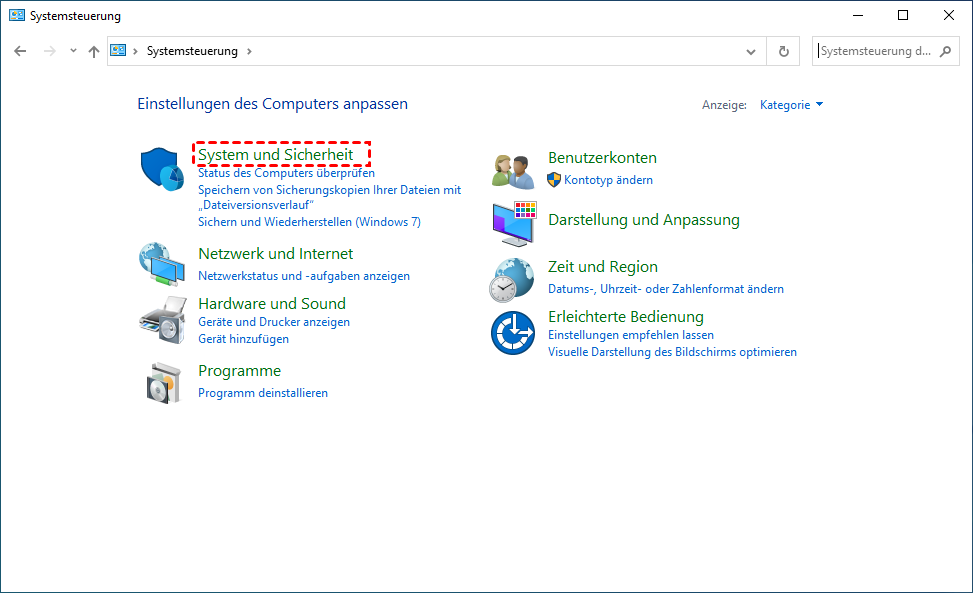
Task: Open Programme category
Action: tap(240, 371)
